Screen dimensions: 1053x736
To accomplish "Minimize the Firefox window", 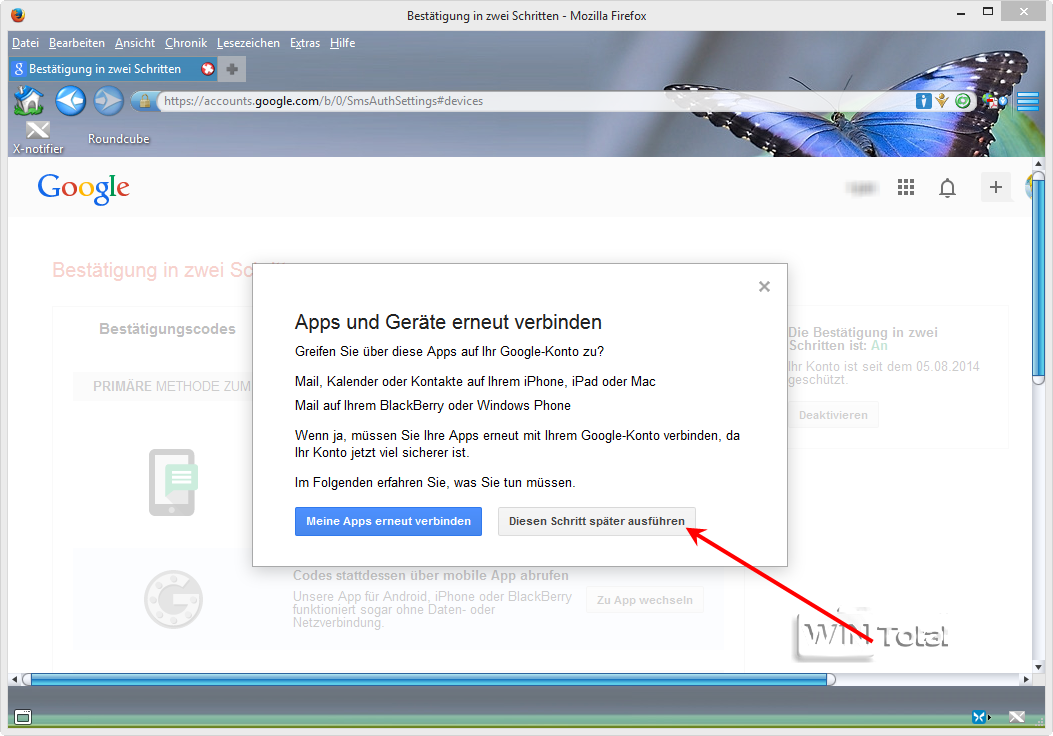I will pyautogui.click(x=960, y=12).
